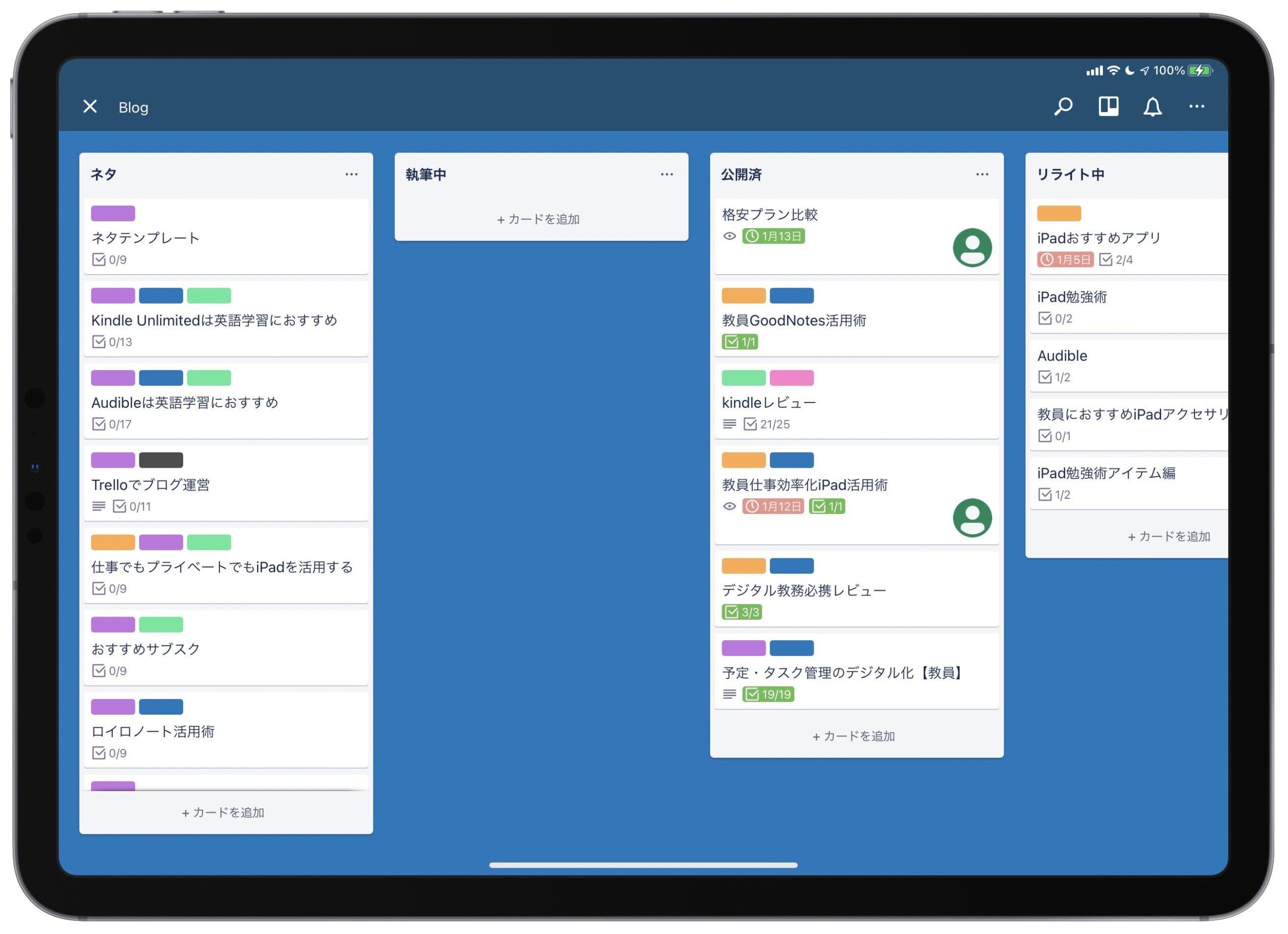Viewport: 1288px width, 934px height.
Task: Open the 執筆中 list options menu
Action: click(x=667, y=175)
